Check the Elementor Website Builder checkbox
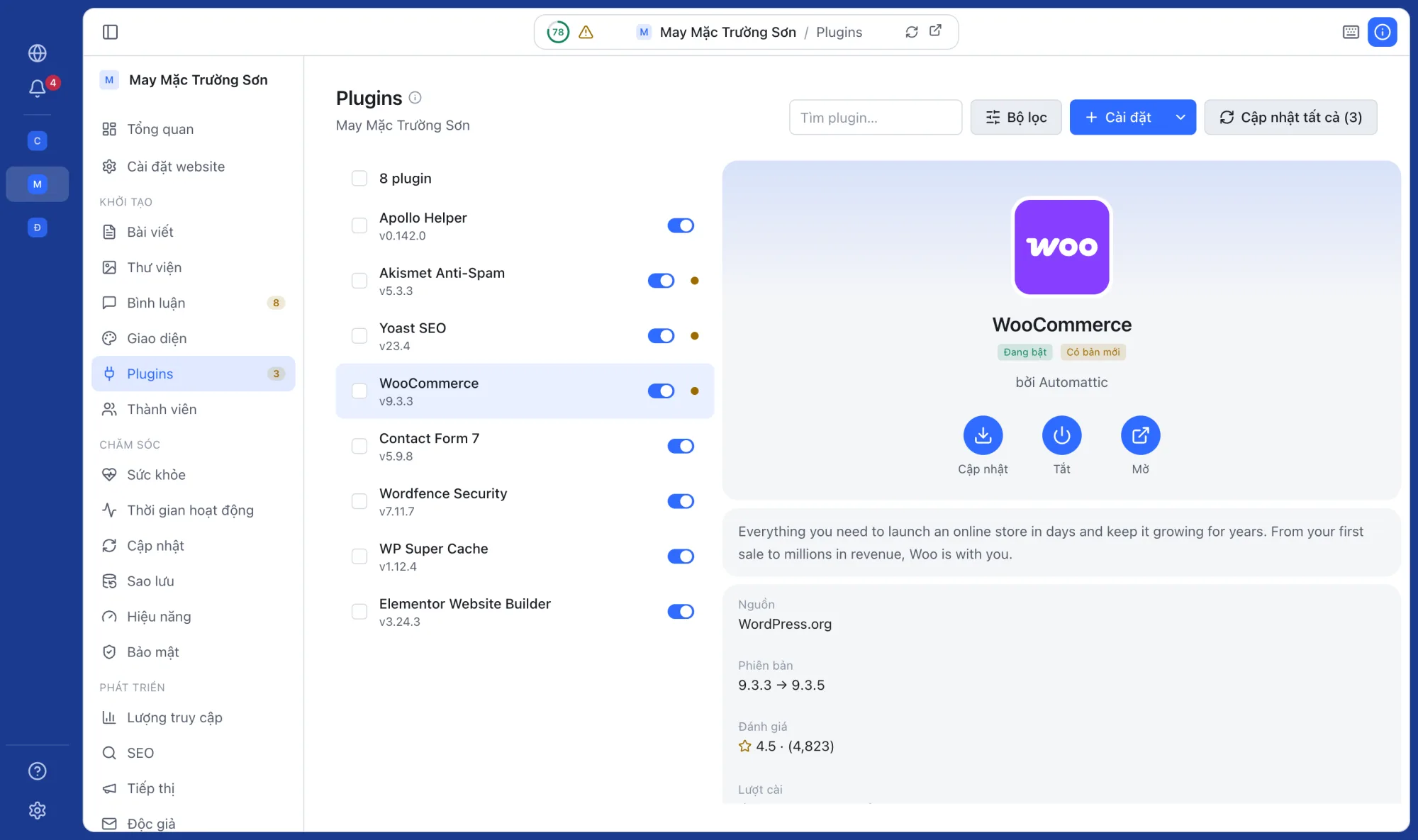The image size is (1418, 840). point(359,611)
